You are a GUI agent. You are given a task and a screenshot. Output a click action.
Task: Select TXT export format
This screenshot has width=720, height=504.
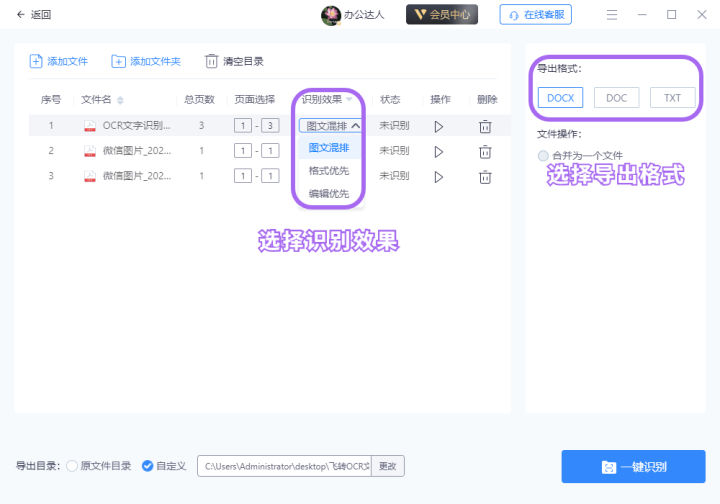[x=672, y=98]
